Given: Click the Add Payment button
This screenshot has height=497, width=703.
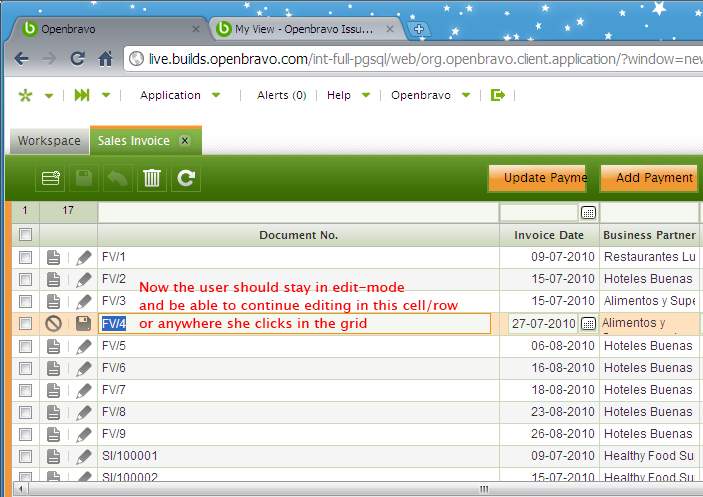Looking at the screenshot, I should point(649,178).
